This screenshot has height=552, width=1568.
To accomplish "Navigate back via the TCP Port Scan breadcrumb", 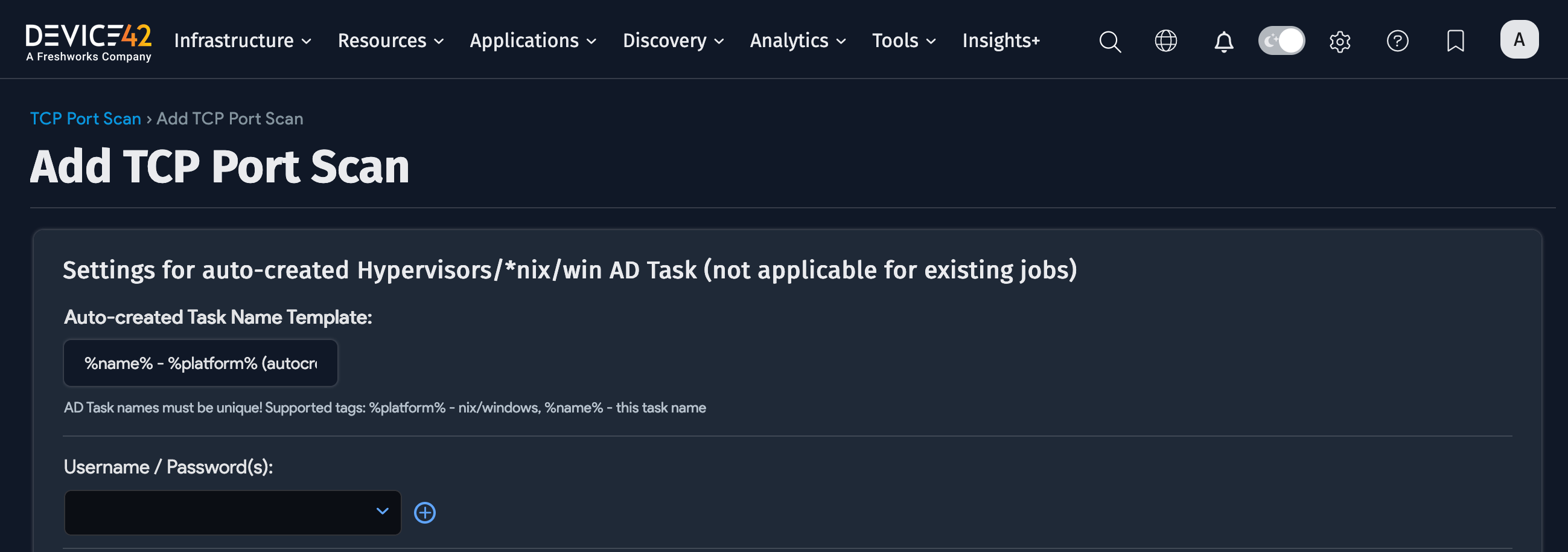I will [x=85, y=118].
